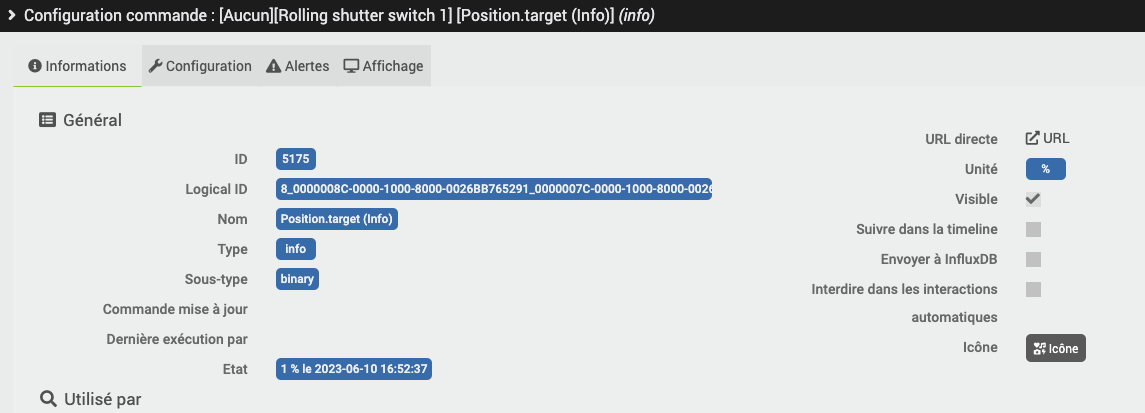The height and width of the screenshot is (413, 1145).
Task: Click the monitor icon for Affichage
Action: point(351,66)
